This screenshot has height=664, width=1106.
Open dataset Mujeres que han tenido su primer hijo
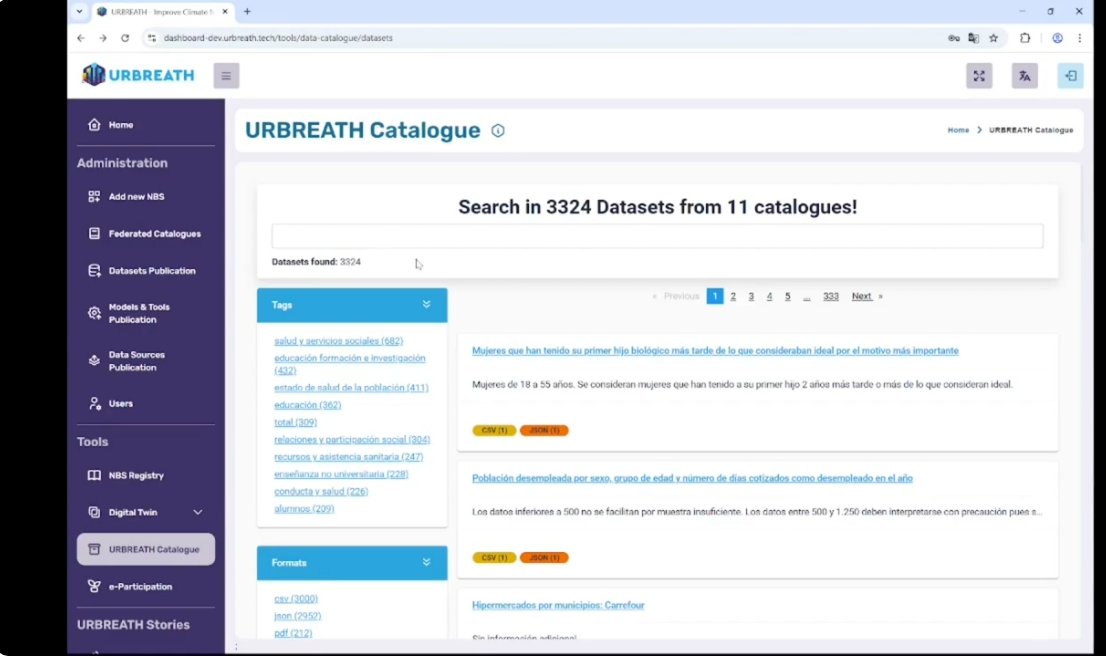[x=715, y=351]
